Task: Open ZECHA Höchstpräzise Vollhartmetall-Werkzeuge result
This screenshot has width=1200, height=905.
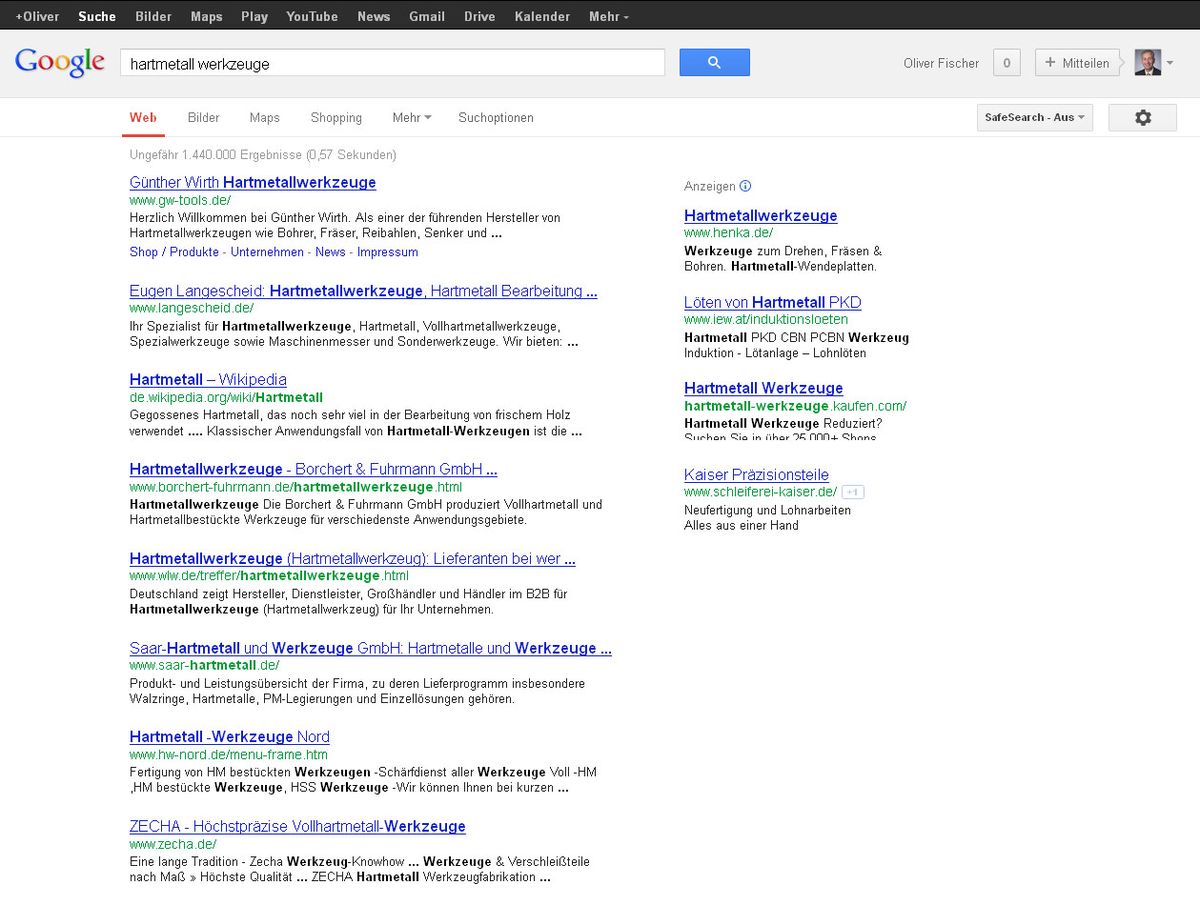Action: (x=298, y=826)
